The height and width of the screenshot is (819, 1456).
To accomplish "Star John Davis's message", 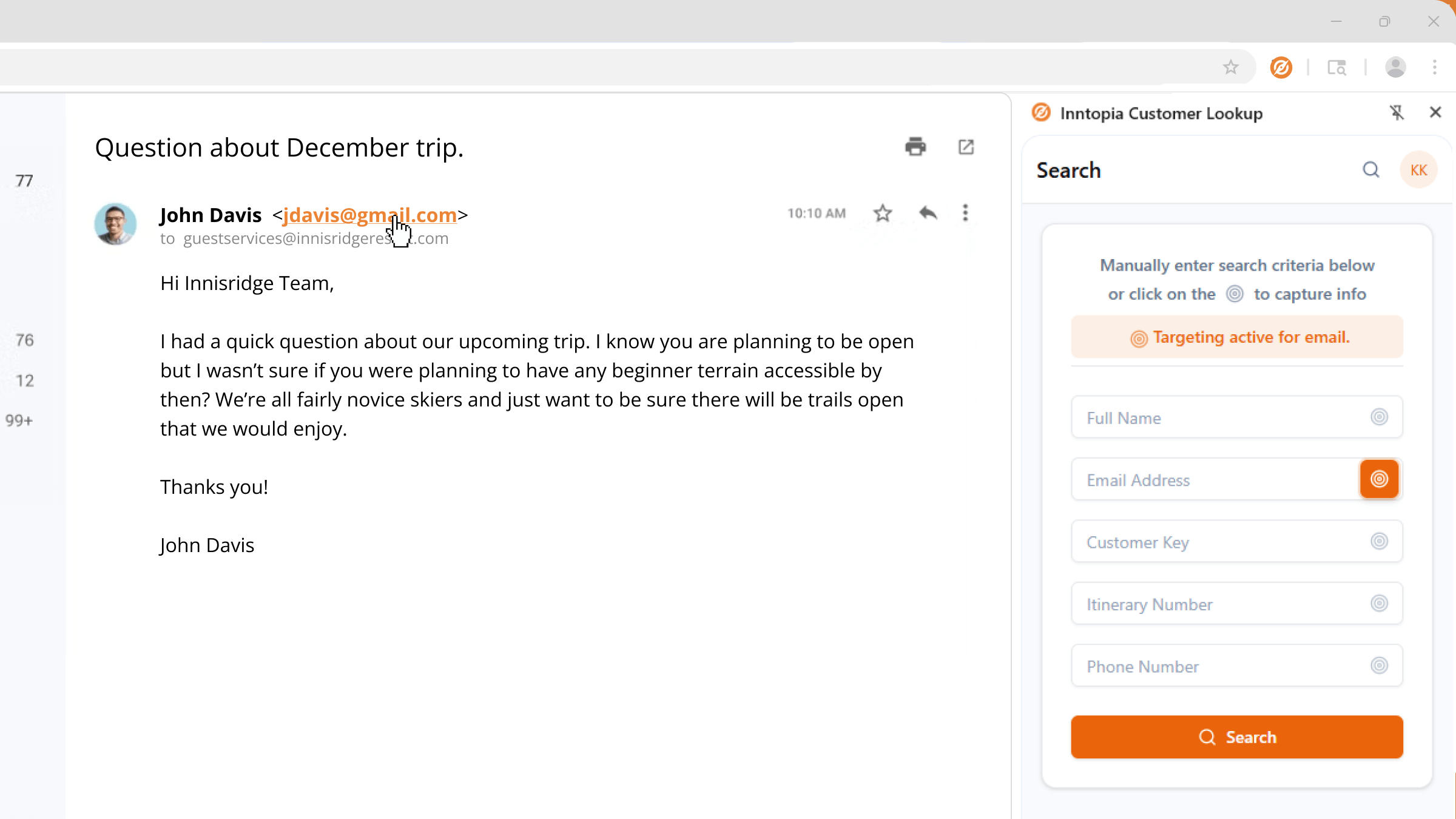I will coord(883,213).
